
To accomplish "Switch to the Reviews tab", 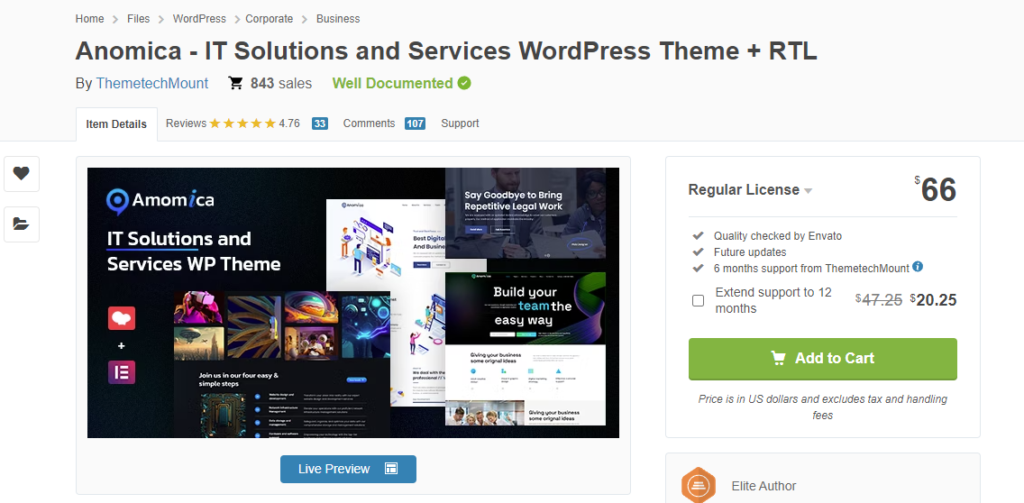I will pos(186,123).
